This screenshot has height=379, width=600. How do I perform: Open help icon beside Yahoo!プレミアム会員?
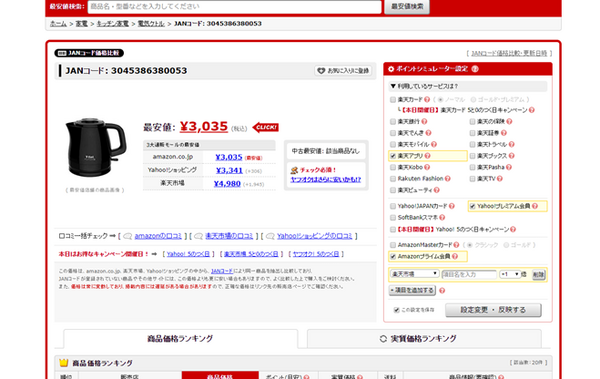[x=535, y=206]
